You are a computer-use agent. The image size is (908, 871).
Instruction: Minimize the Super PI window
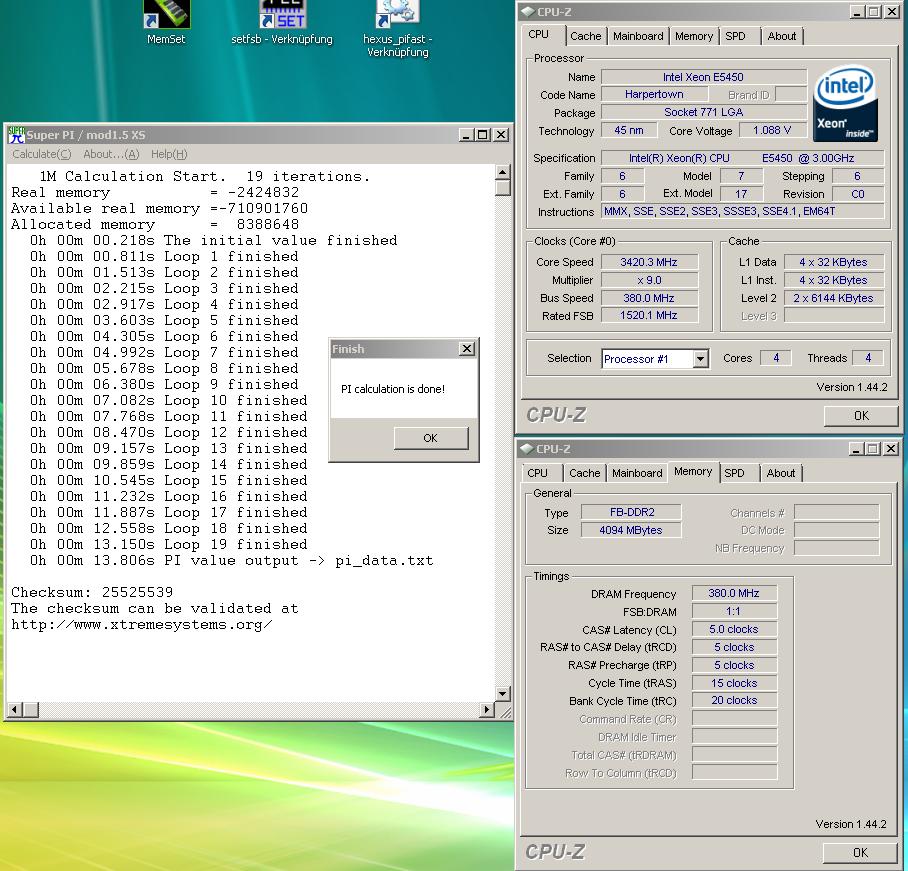pyautogui.click(x=467, y=135)
